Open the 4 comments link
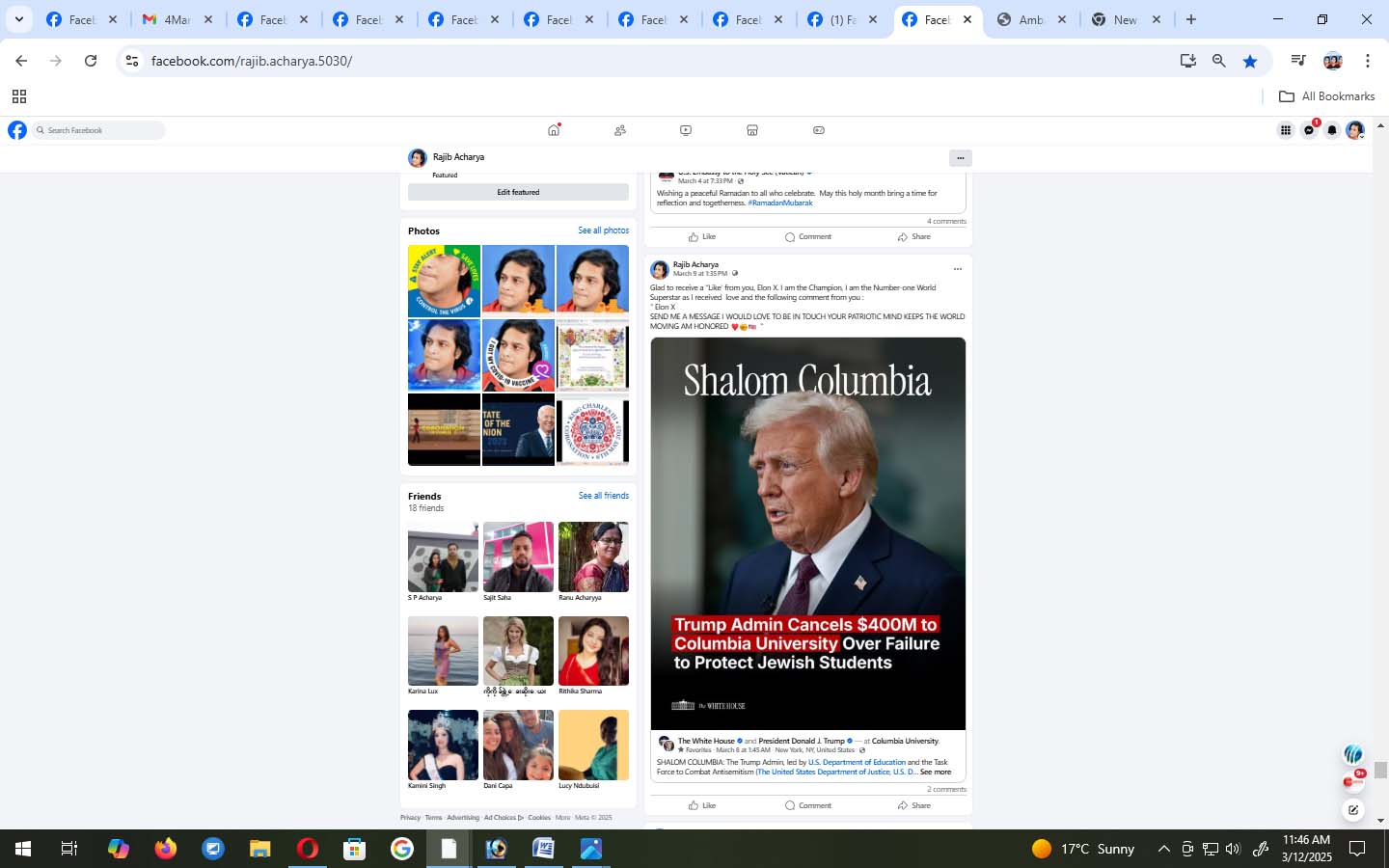The width and height of the screenshot is (1389, 868). point(946,221)
